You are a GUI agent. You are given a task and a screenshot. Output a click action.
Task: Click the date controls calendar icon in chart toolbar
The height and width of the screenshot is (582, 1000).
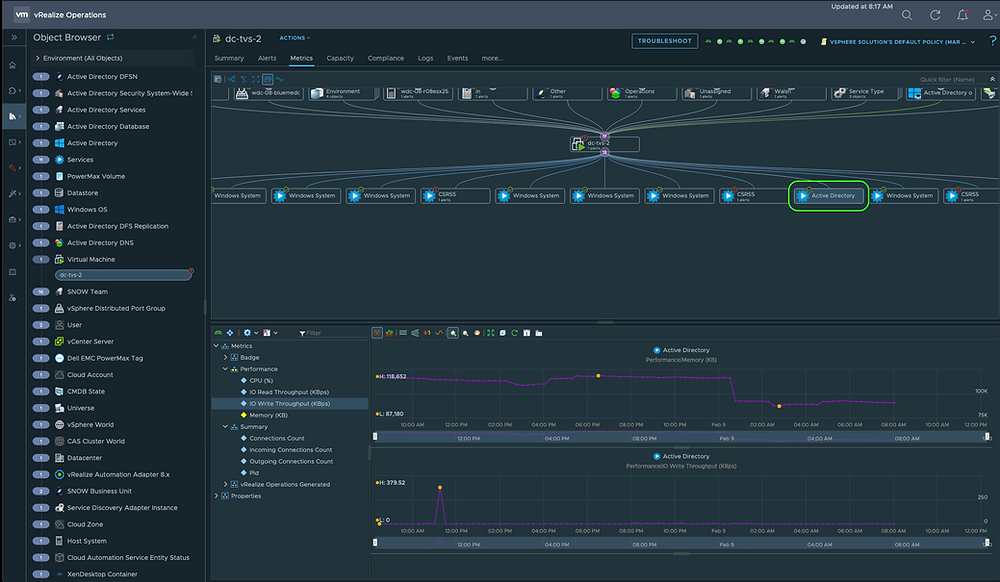pyautogui.click(x=527, y=333)
